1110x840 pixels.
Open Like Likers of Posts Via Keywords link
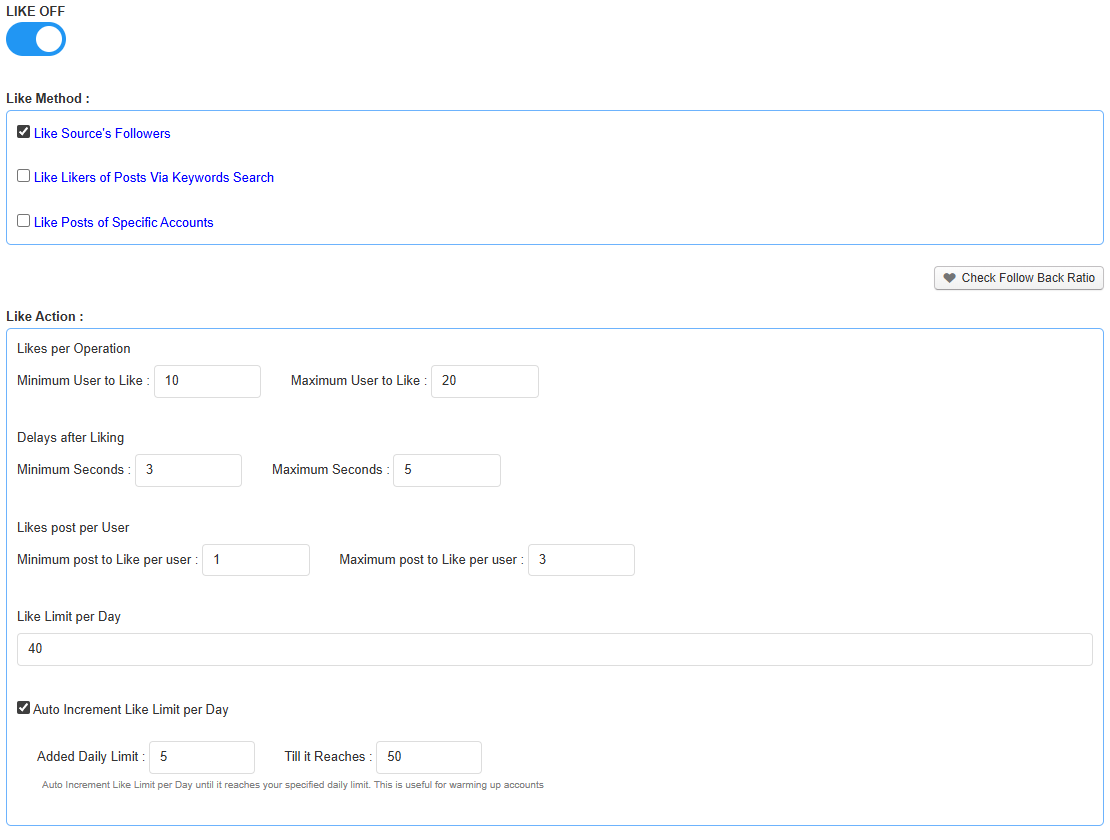pyautogui.click(x=153, y=177)
